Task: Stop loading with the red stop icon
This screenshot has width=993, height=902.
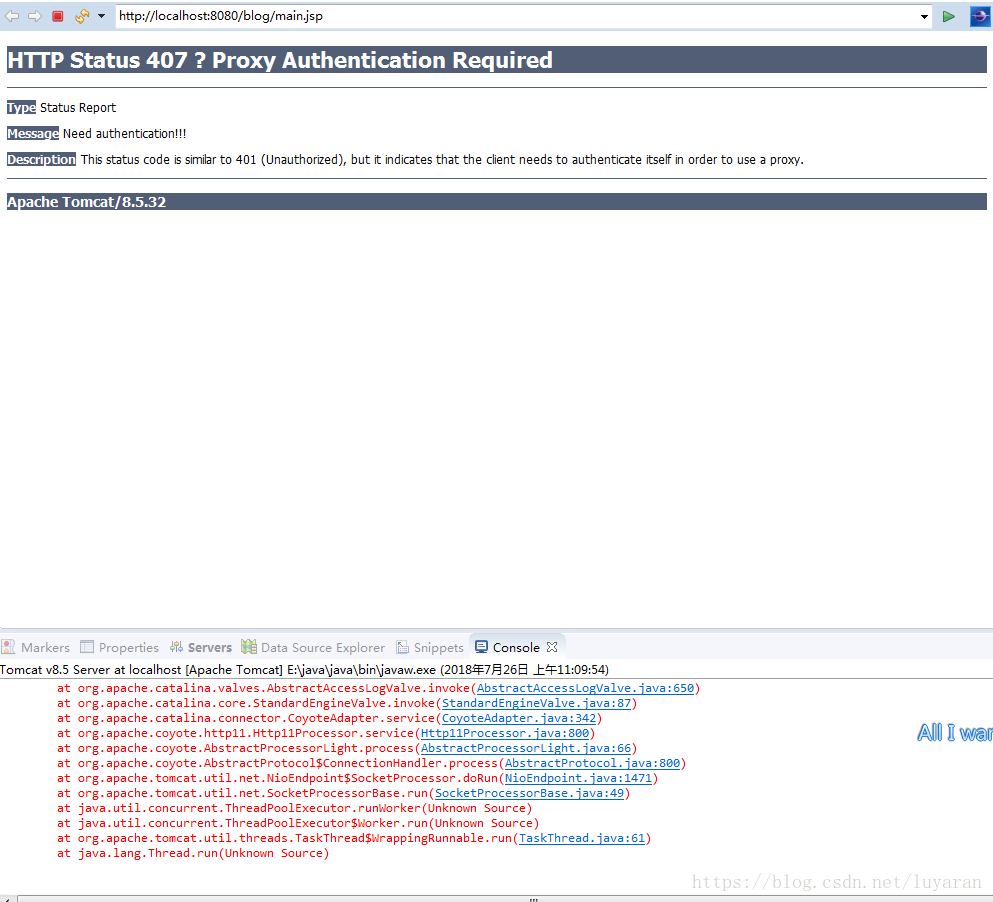Action: 58,16
